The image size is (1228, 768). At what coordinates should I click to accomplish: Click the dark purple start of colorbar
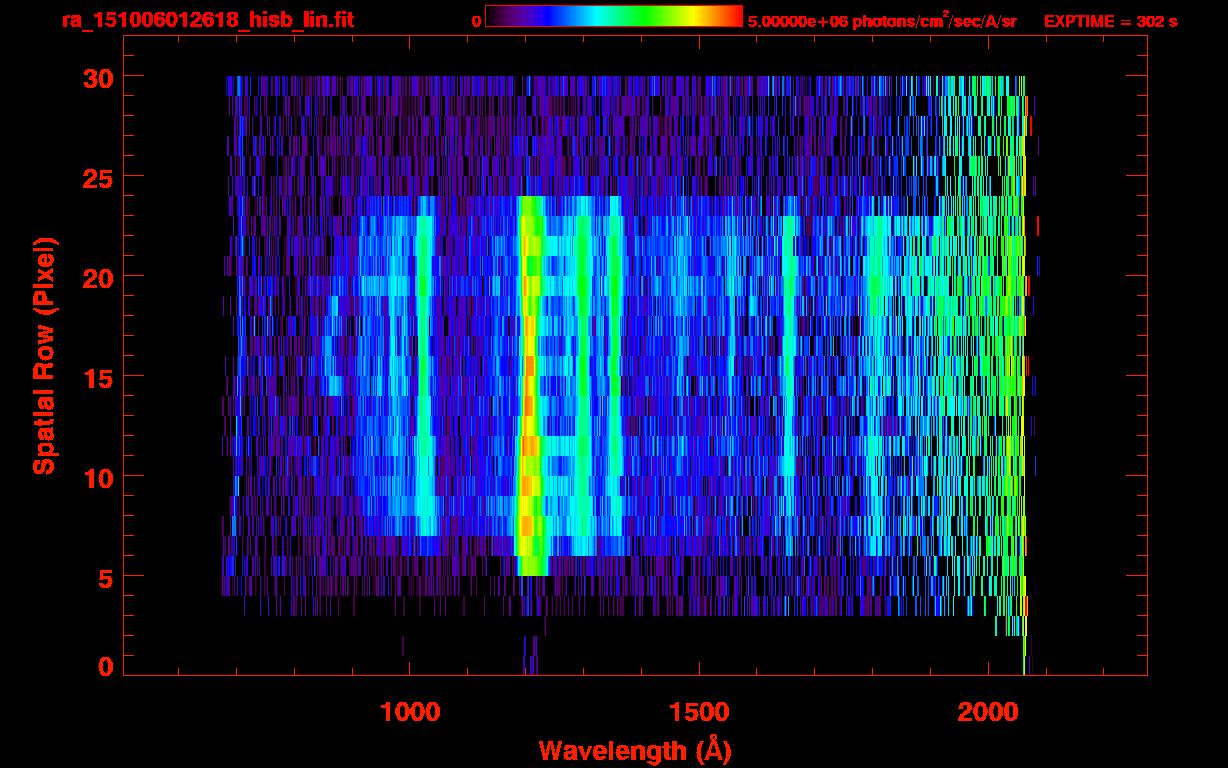coord(492,16)
